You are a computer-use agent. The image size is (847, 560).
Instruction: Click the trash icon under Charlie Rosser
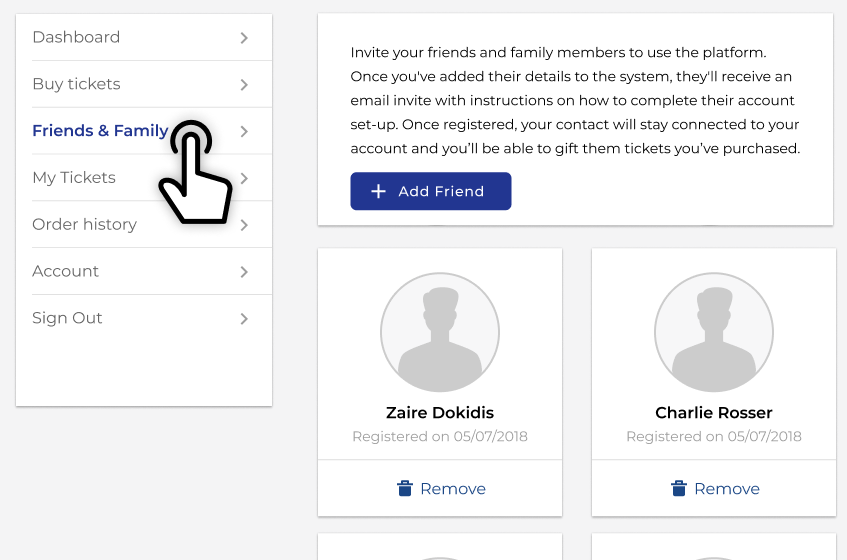(678, 488)
